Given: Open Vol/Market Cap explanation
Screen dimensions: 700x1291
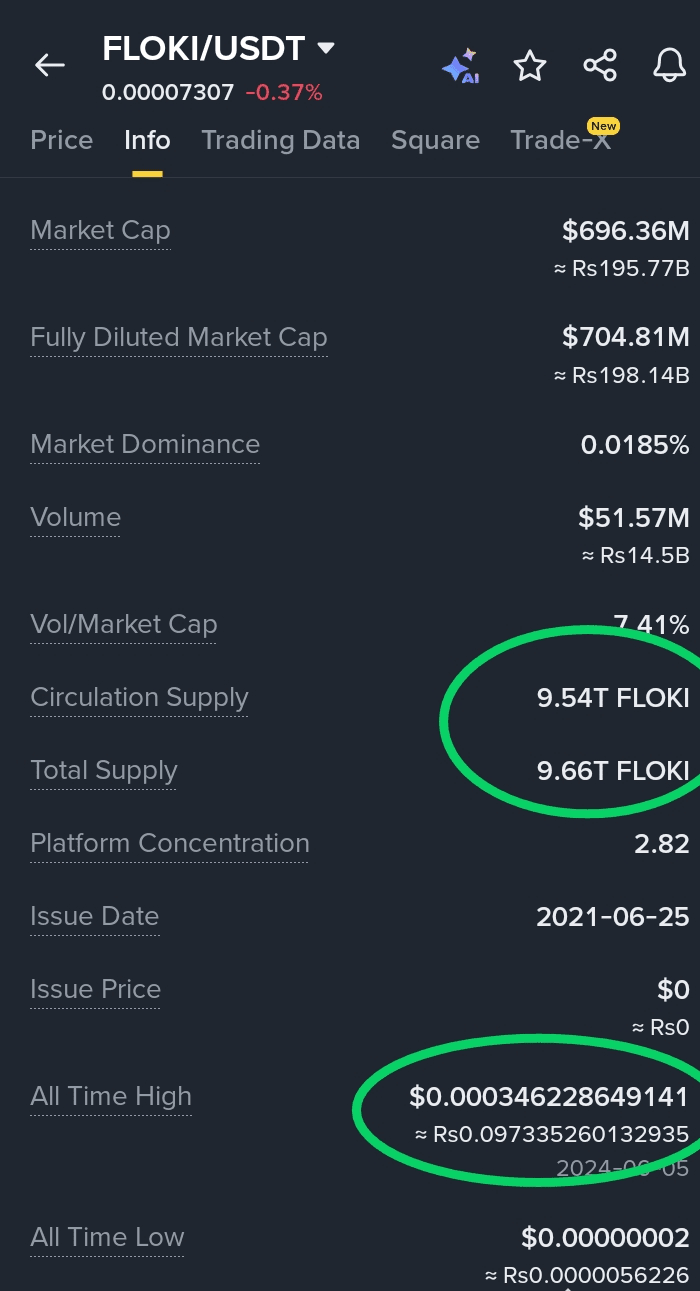Looking at the screenshot, I should click(124, 624).
